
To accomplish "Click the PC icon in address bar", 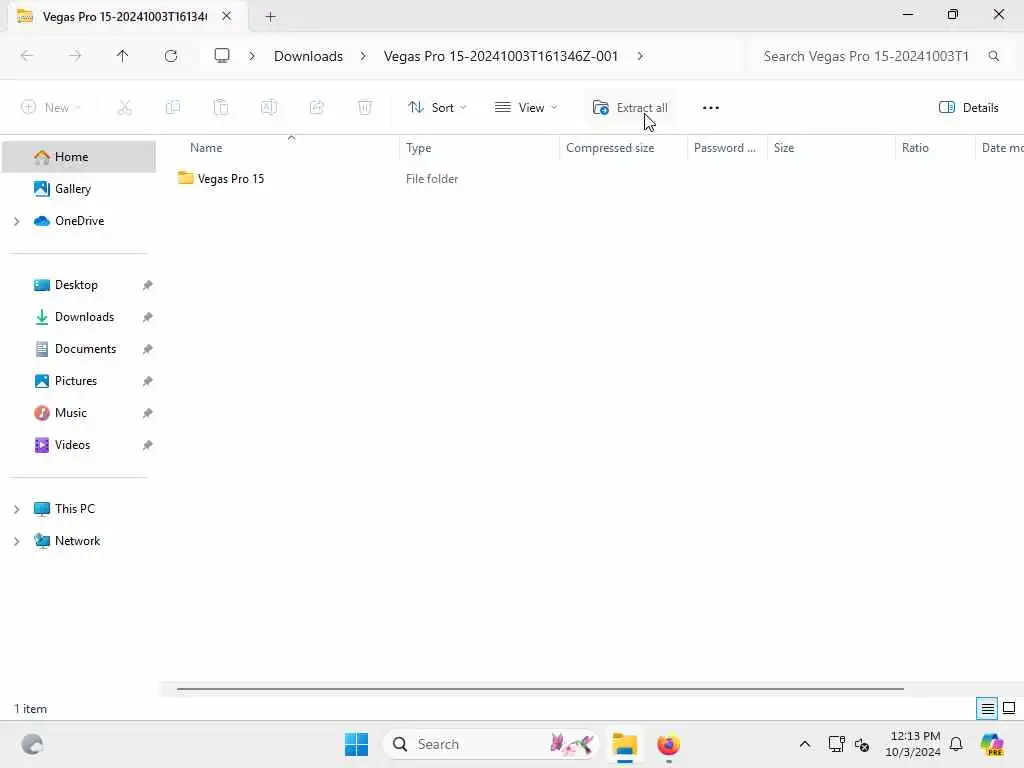I will pyautogui.click(x=222, y=56).
